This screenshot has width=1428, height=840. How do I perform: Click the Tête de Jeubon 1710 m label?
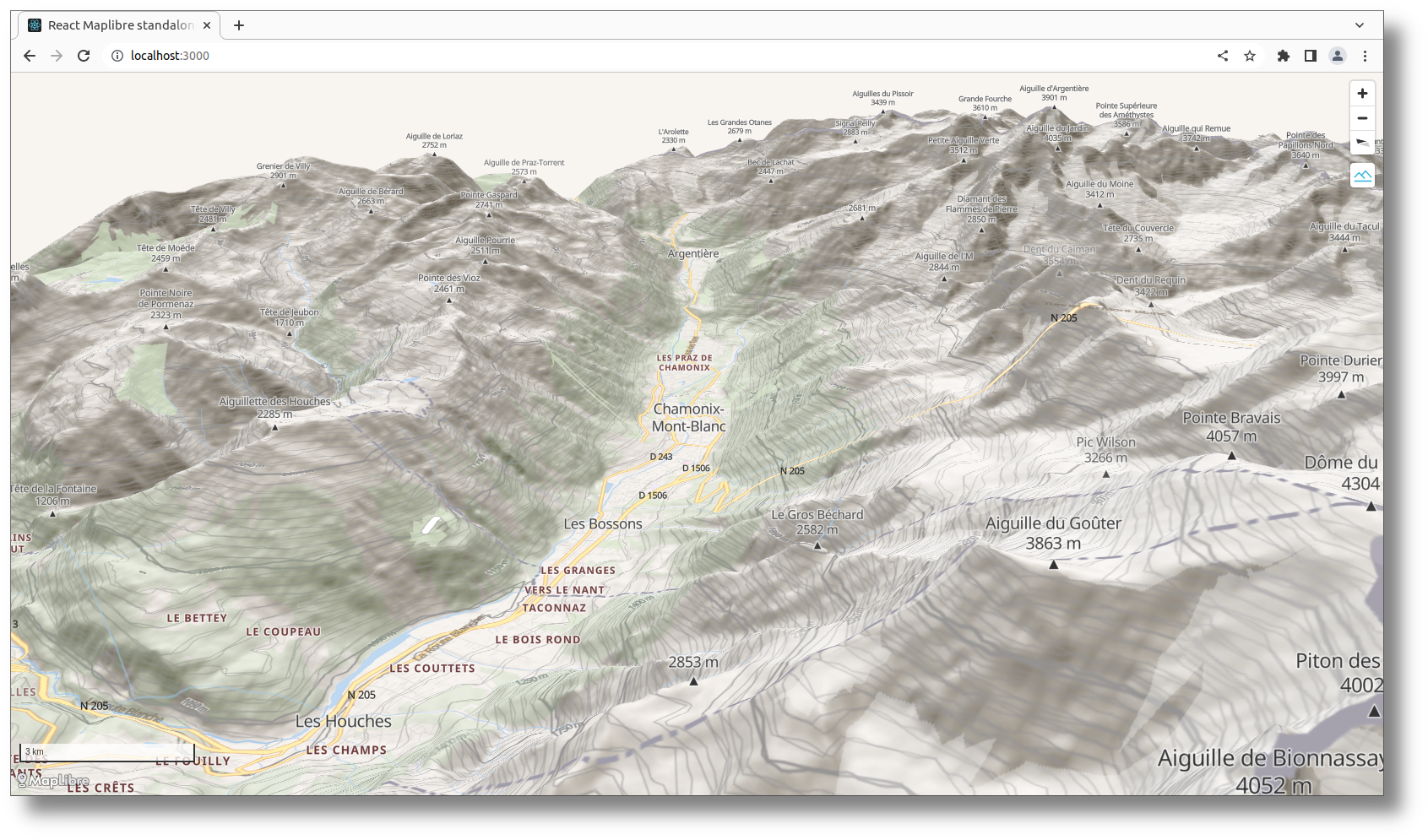coord(290,317)
